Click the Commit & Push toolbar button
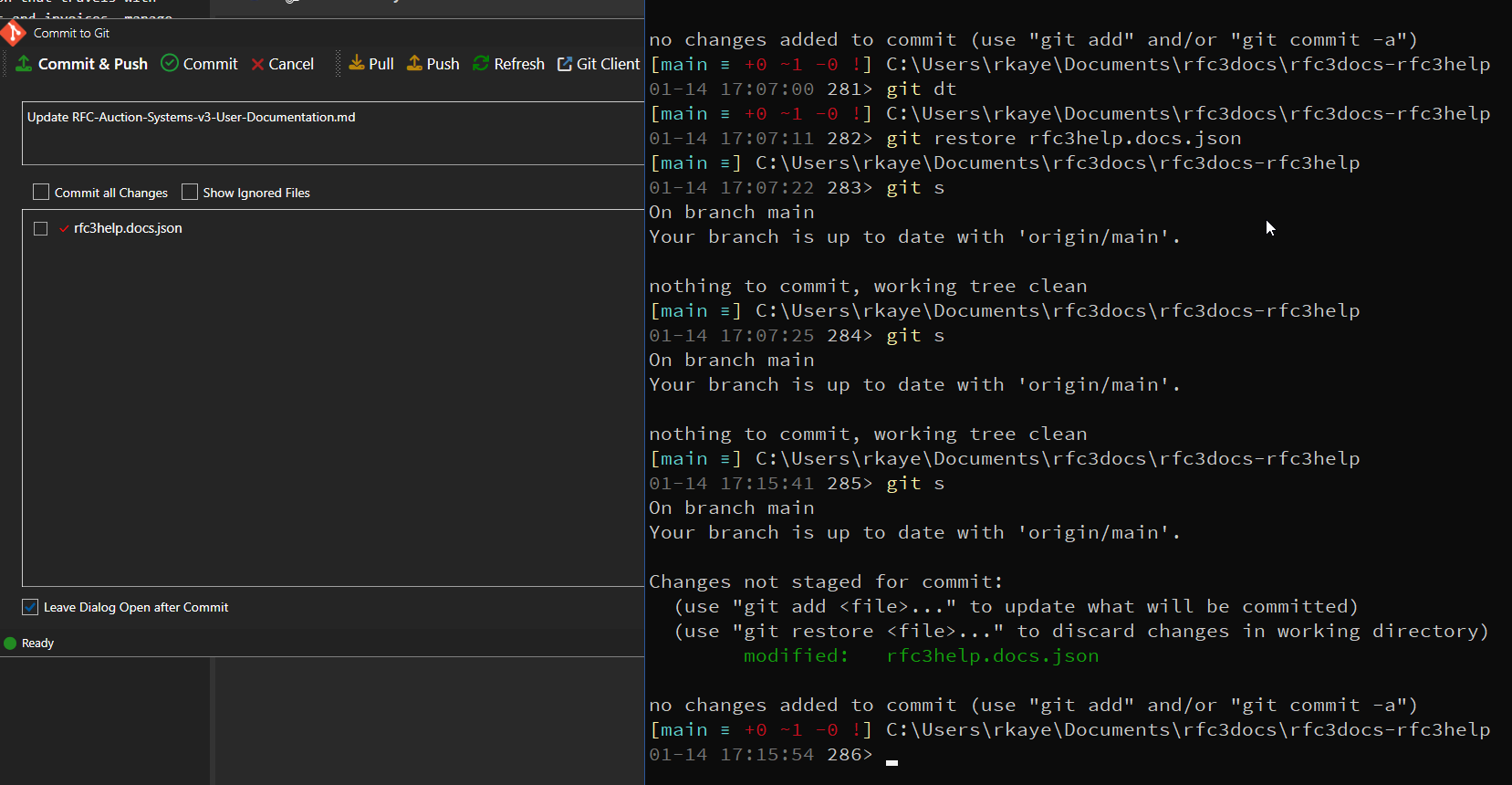 pos(82,64)
